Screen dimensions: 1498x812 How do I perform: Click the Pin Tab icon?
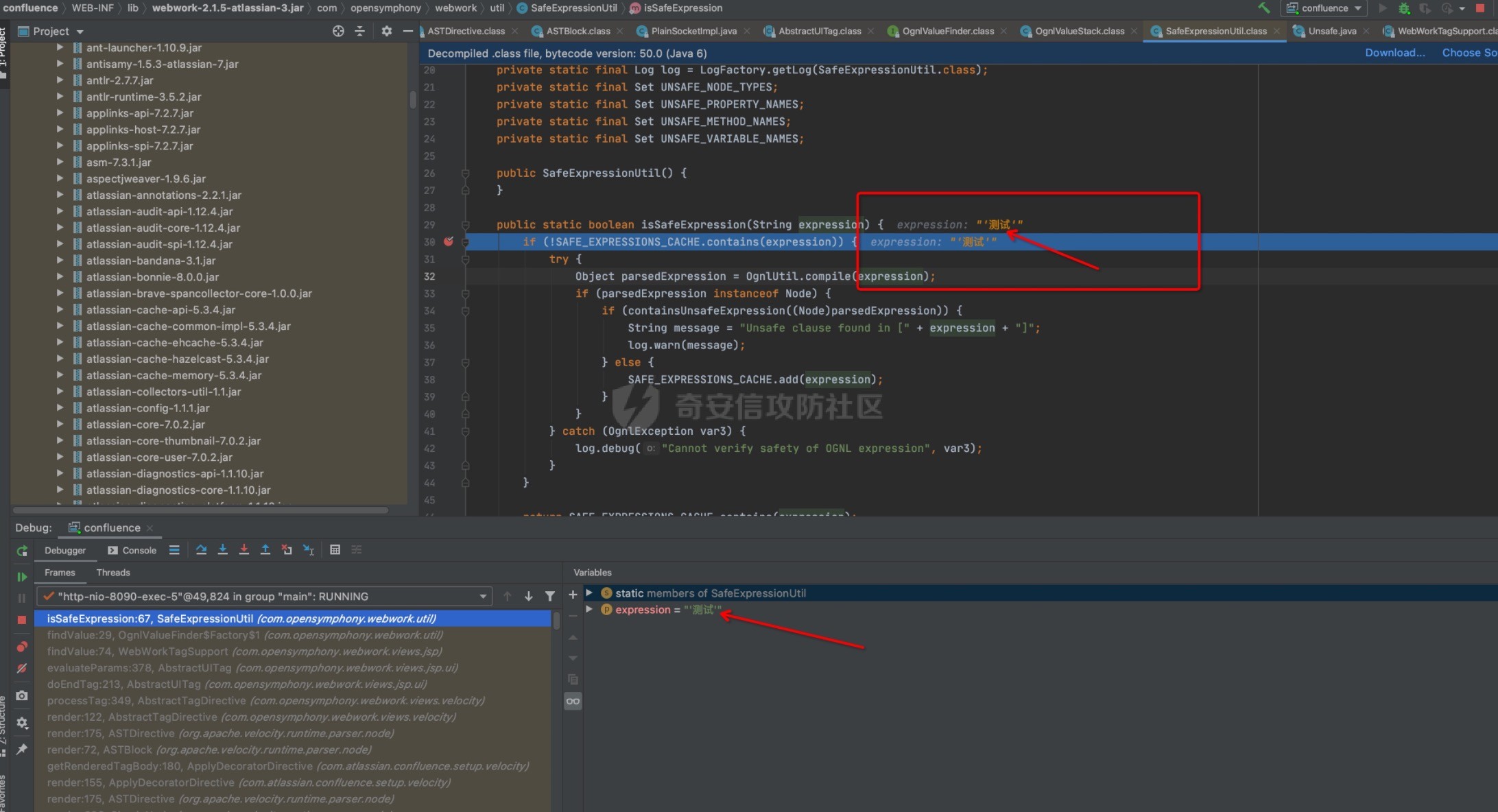tap(22, 749)
